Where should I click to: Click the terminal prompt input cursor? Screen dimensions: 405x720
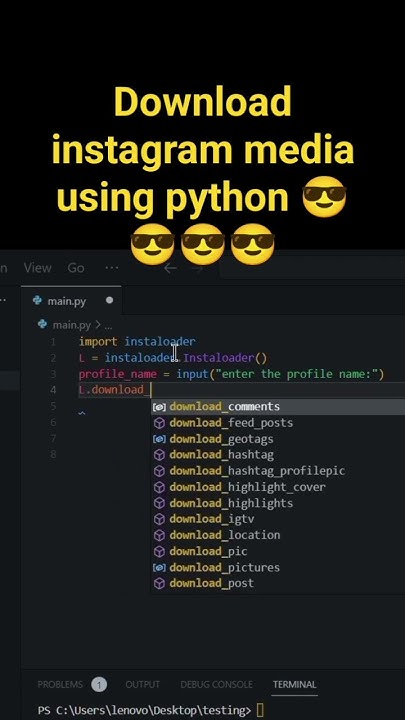tap(260, 710)
